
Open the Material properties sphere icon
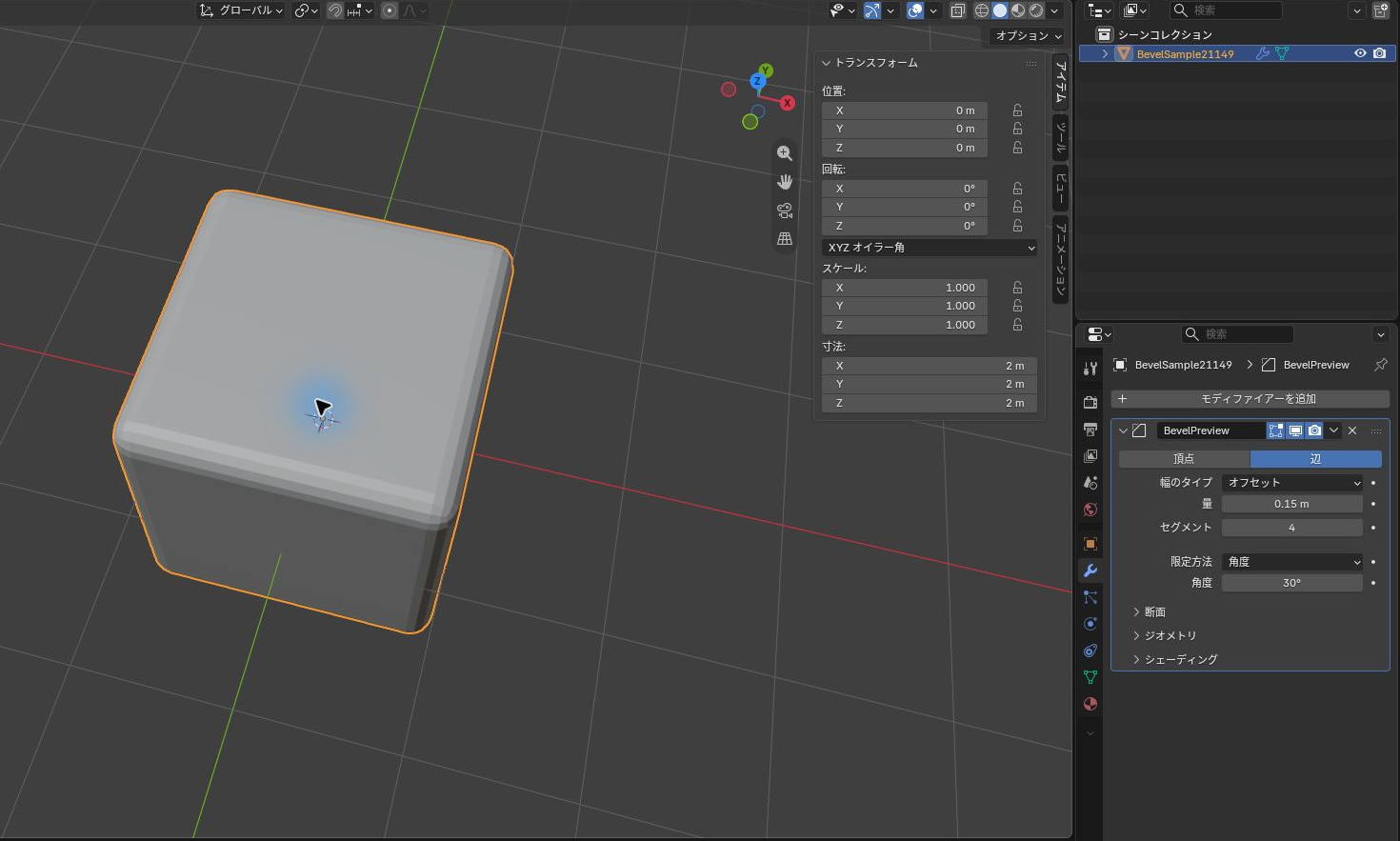point(1090,704)
